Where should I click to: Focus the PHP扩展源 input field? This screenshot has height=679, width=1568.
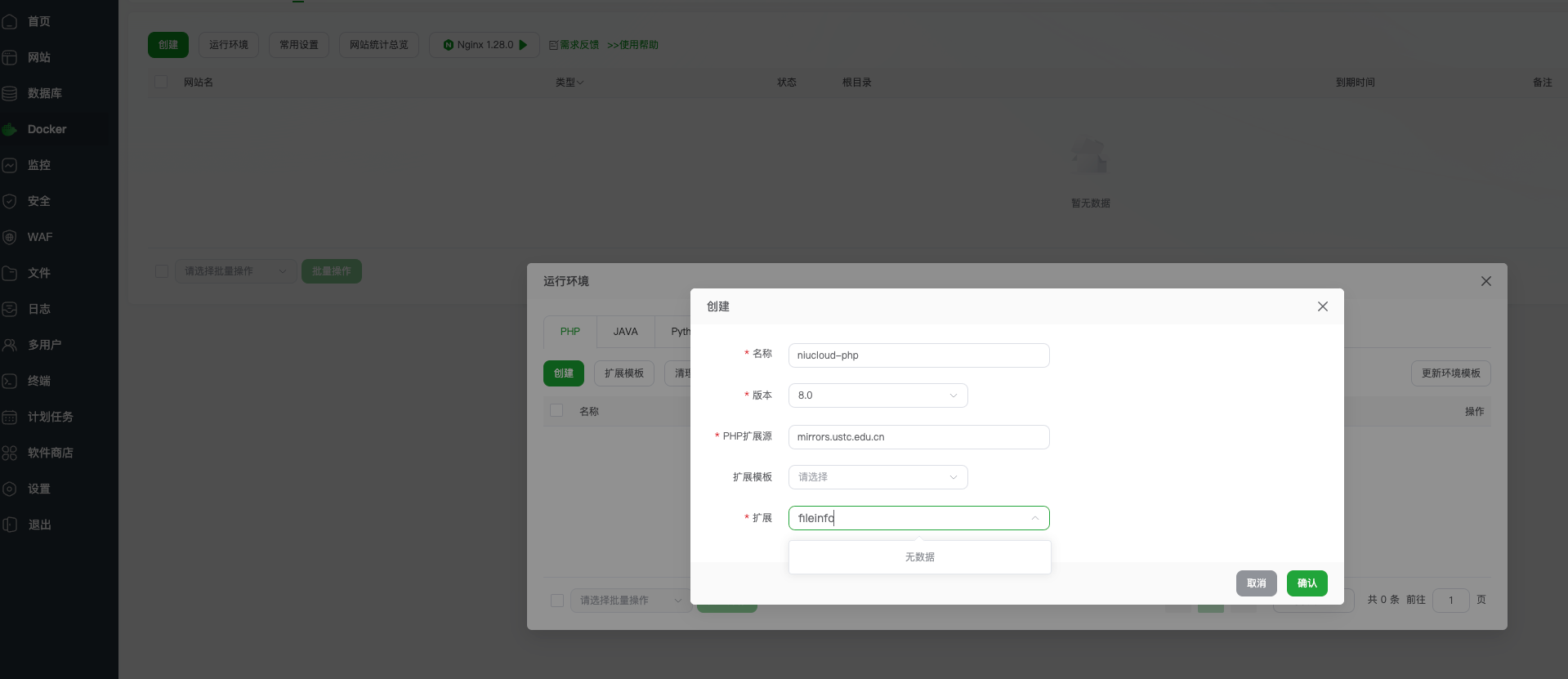(x=919, y=437)
